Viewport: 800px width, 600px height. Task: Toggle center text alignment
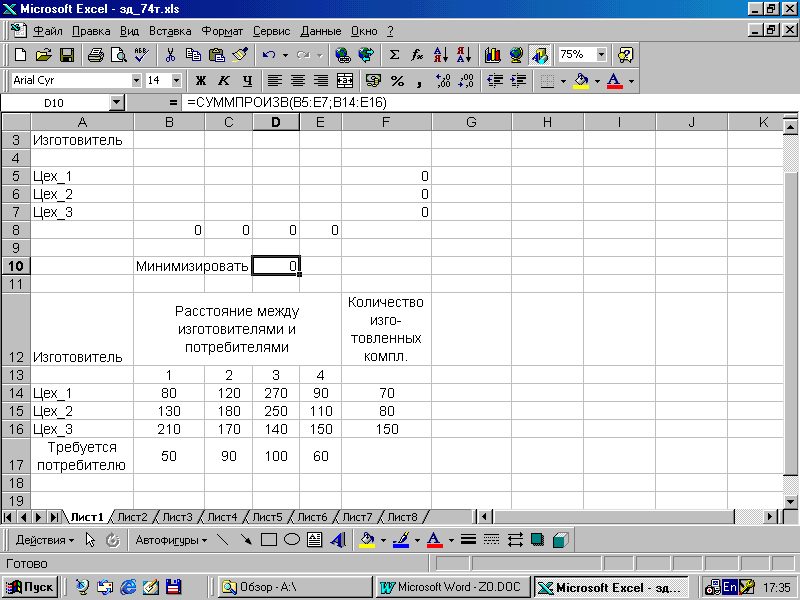298,81
